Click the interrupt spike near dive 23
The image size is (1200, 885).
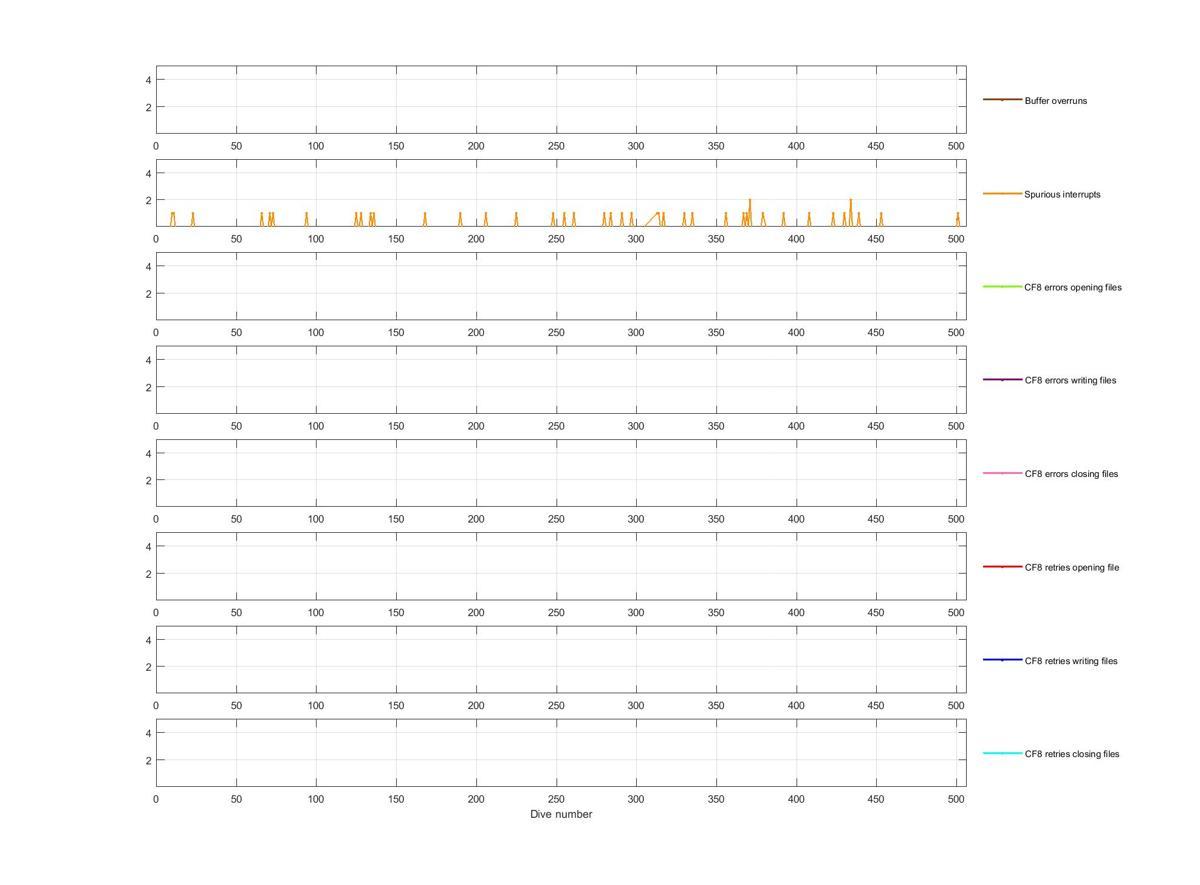tap(193, 219)
